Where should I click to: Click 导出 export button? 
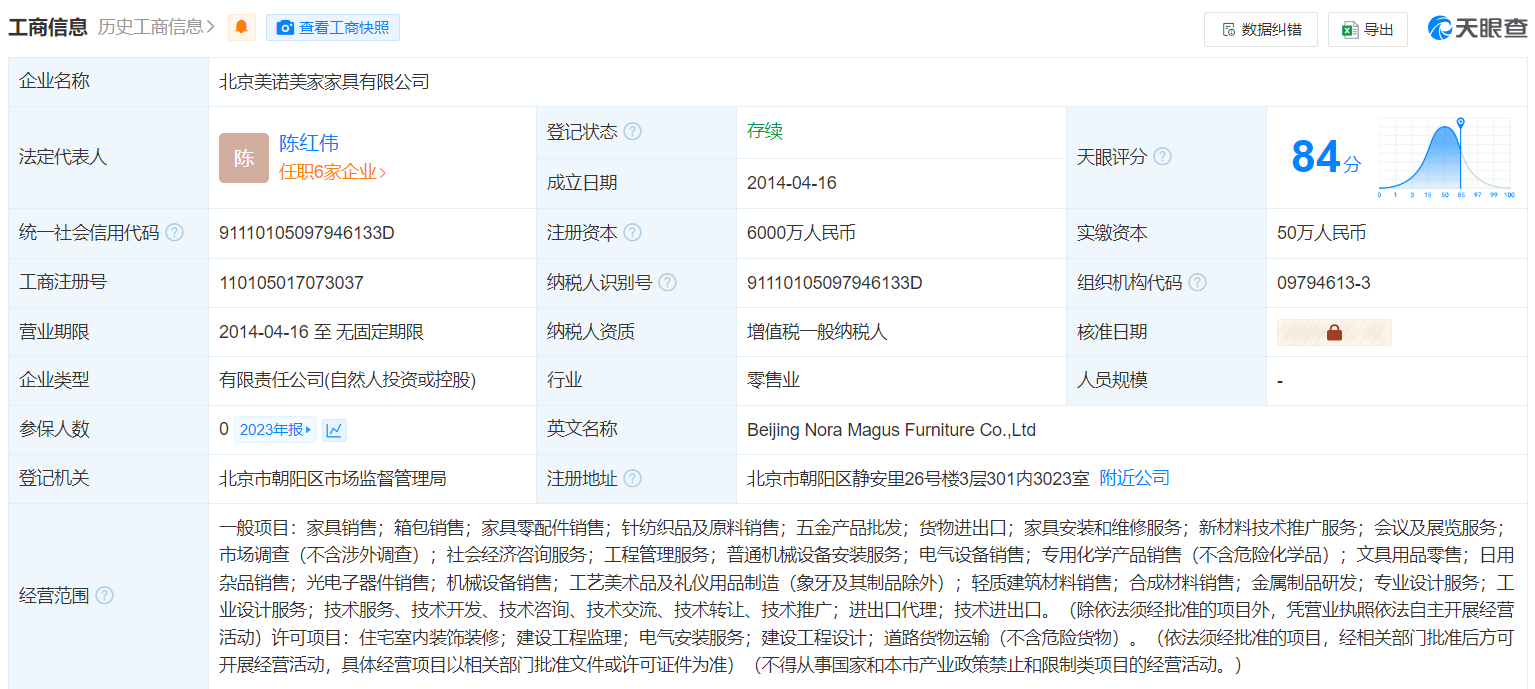tap(1368, 29)
